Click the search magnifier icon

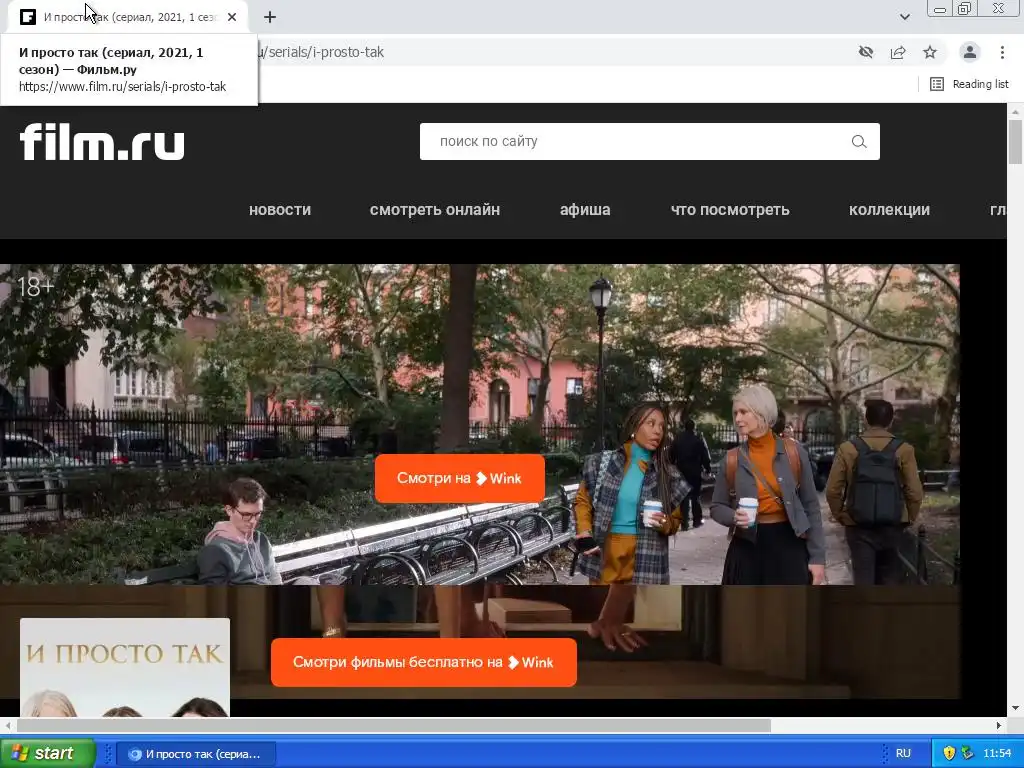[859, 142]
